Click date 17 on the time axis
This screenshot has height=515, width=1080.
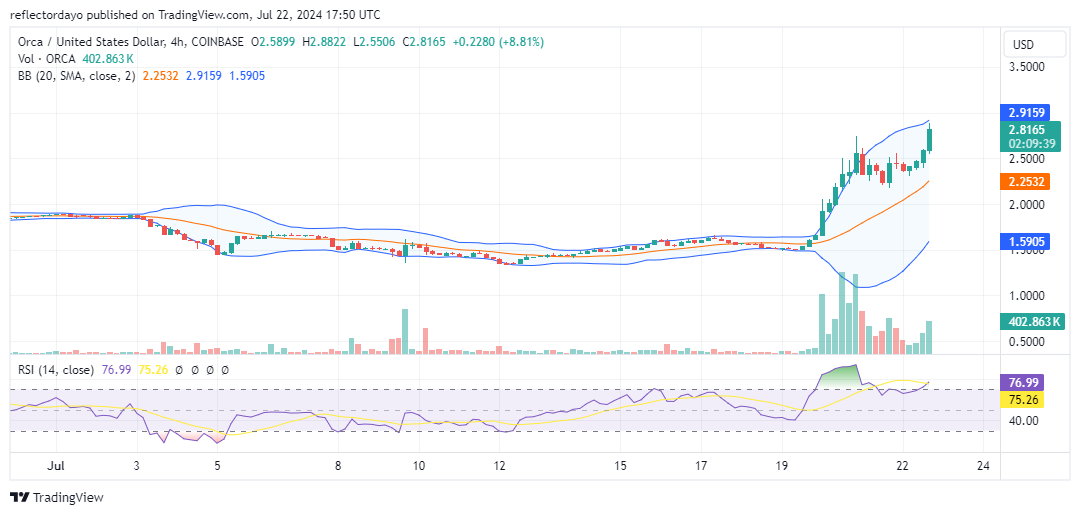click(701, 465)
